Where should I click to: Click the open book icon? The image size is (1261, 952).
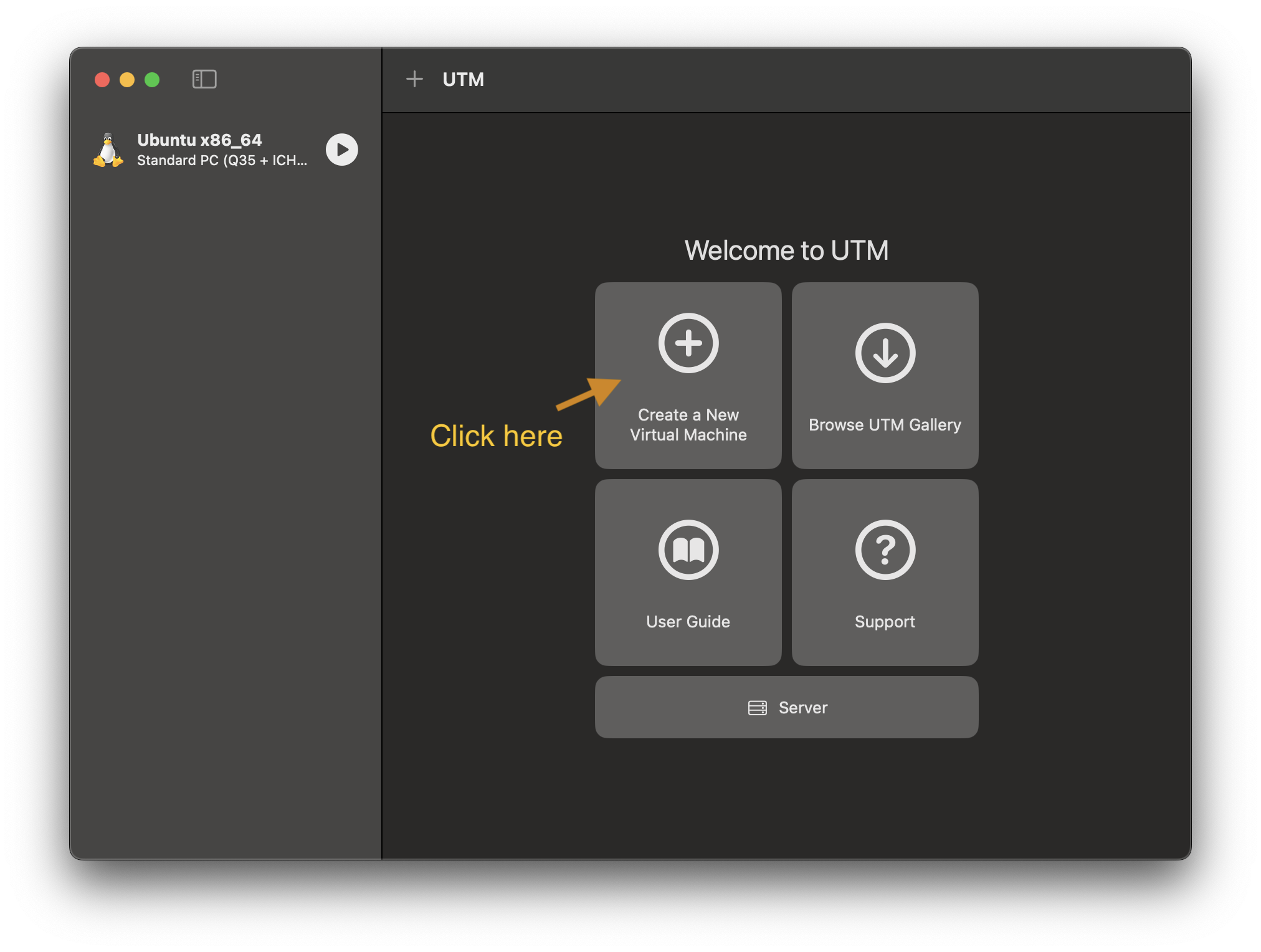point(688,550)
